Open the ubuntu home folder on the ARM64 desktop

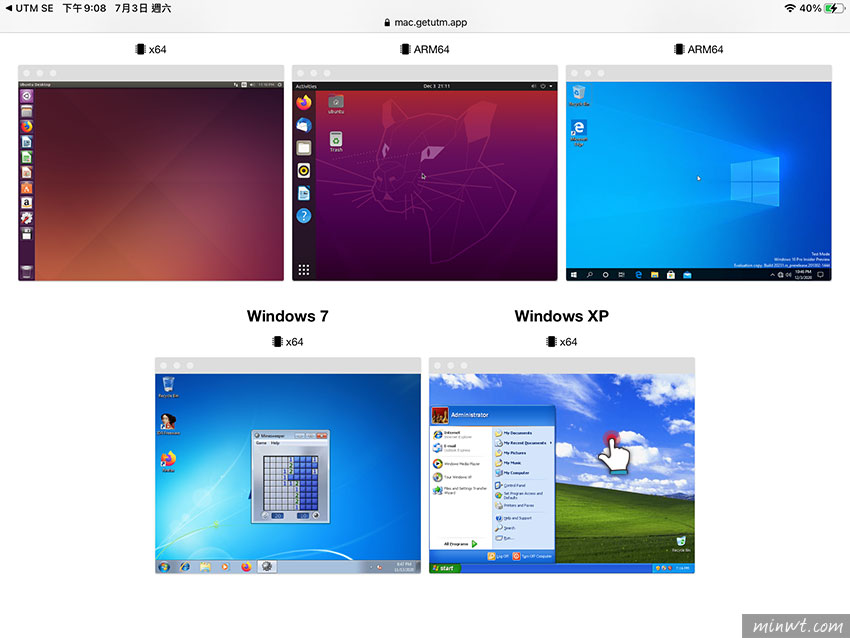click(336, 104)
